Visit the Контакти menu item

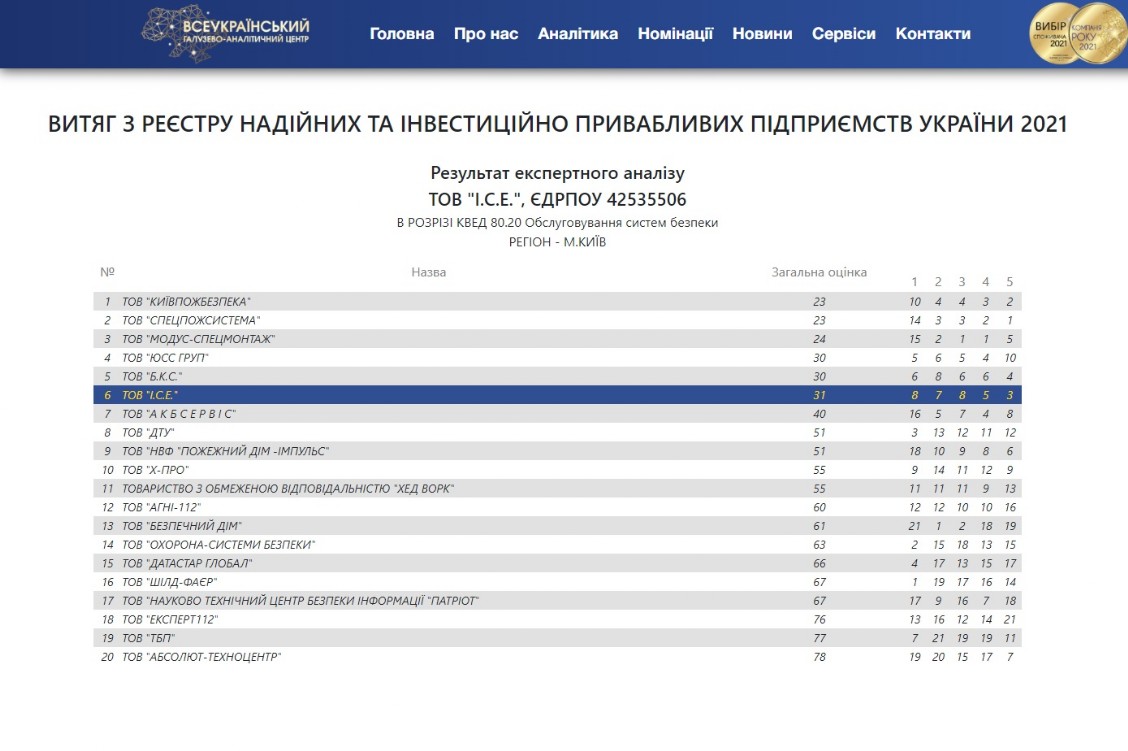(x=933, y=34)
